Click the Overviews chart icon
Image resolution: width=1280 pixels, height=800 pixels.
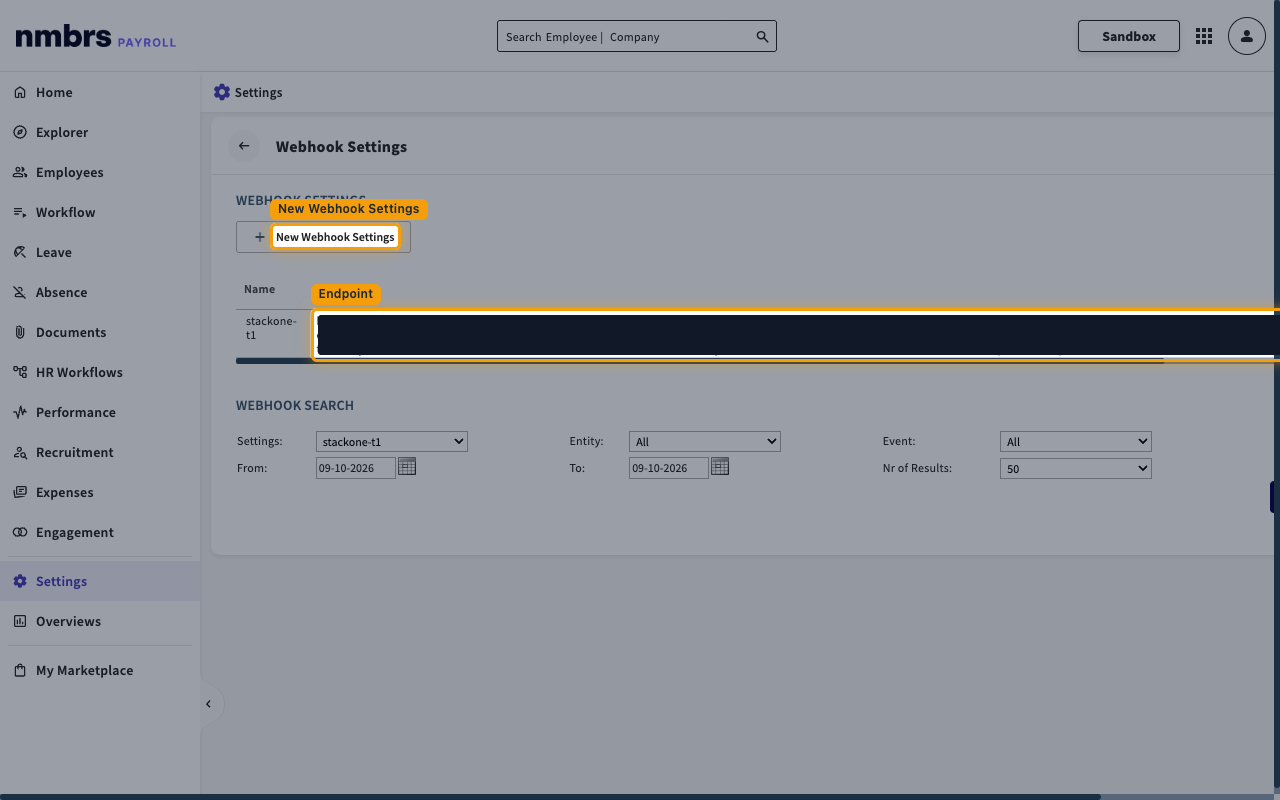point(20,621)
